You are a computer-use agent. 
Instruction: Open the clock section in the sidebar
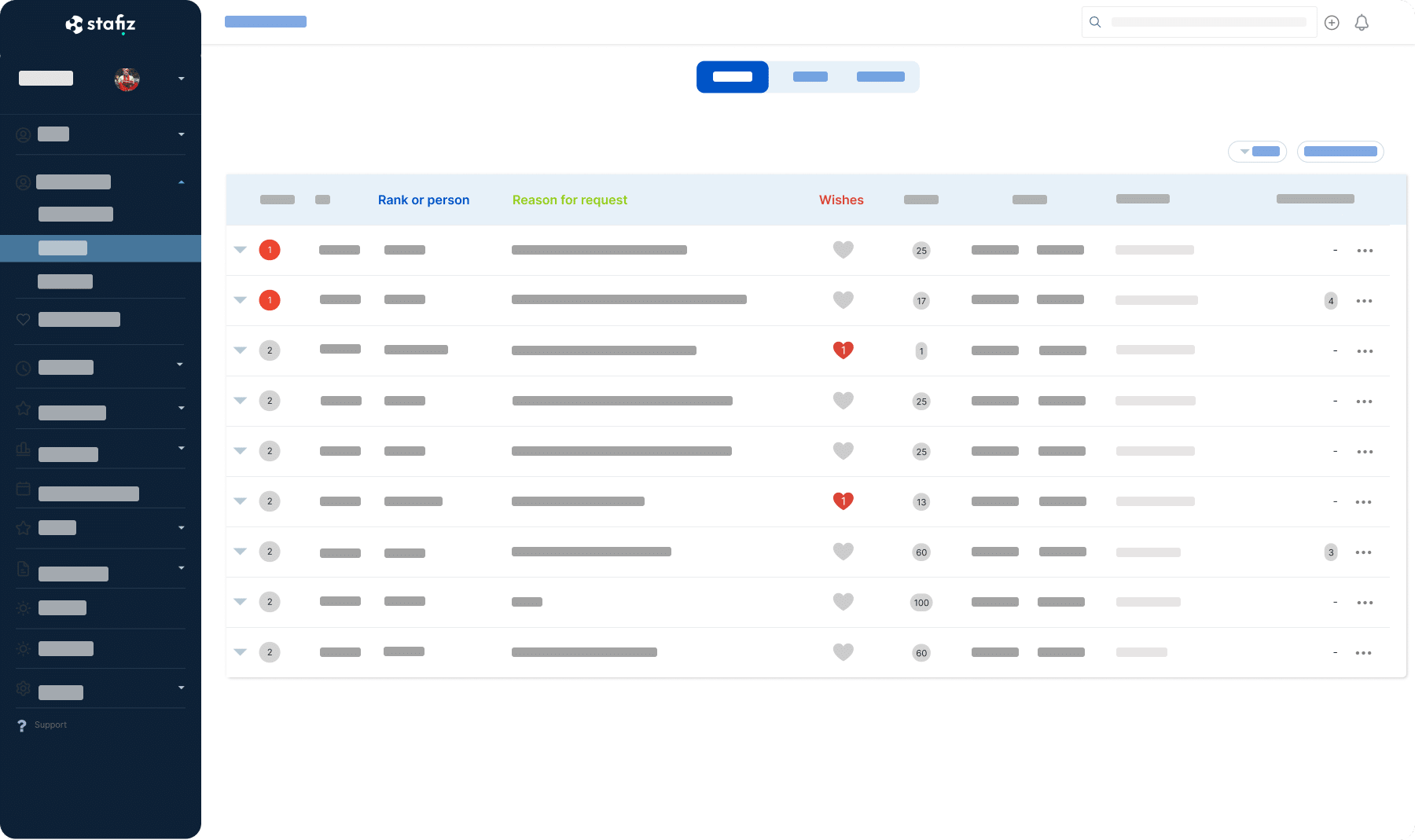[23, 366]
